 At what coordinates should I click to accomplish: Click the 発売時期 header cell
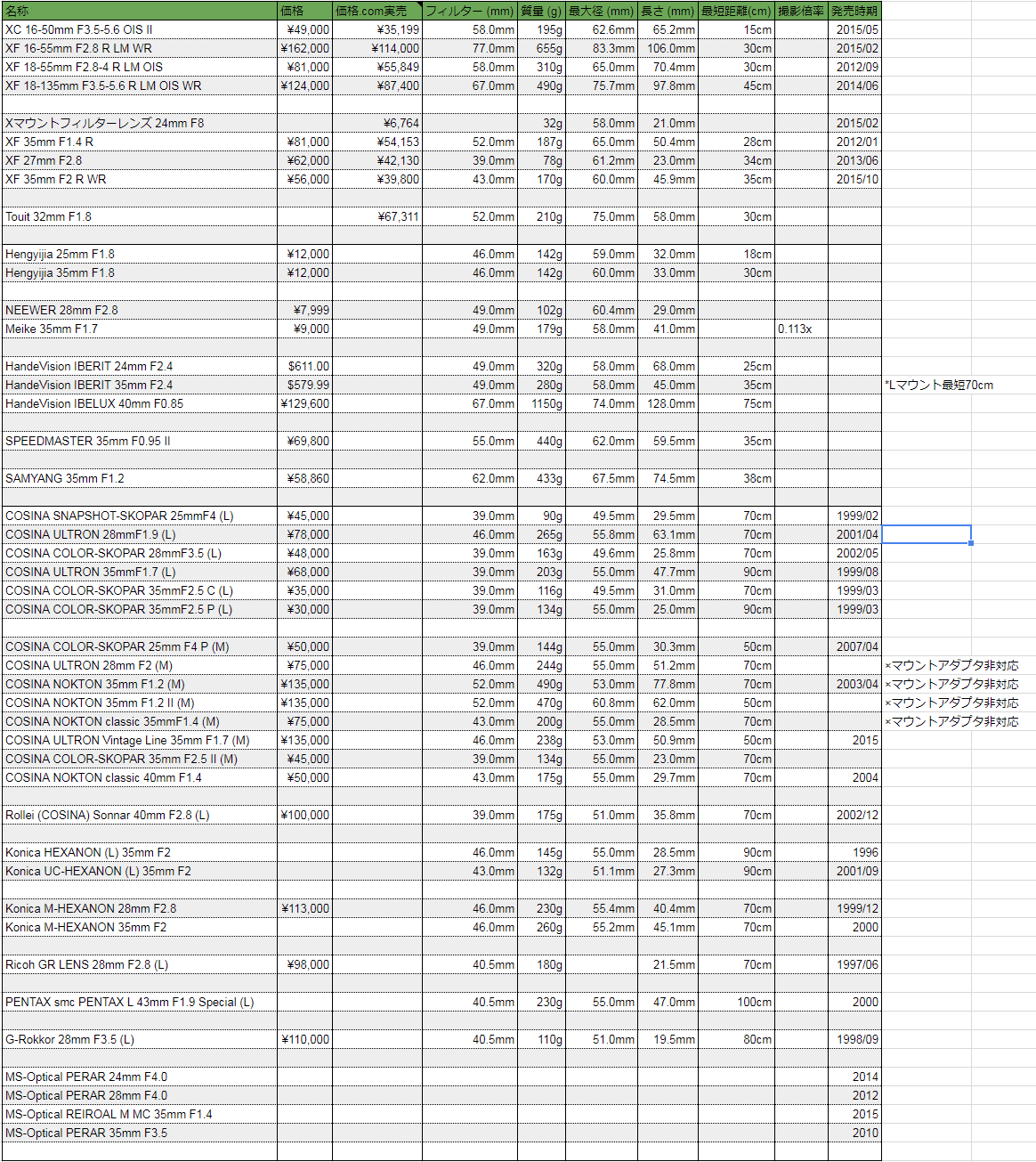pyautogui.click(x=854, y=11)
